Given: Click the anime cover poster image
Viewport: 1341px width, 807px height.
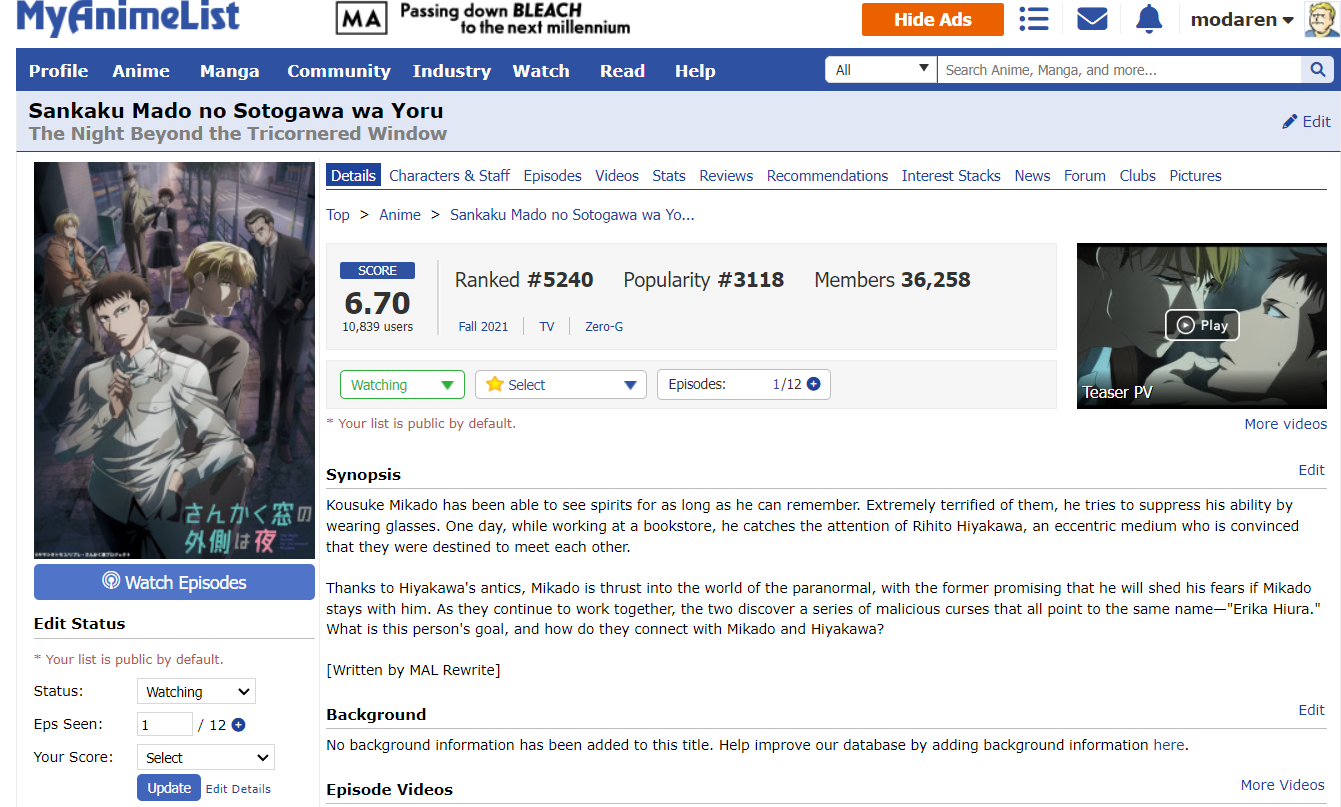Looking at the screenshot, I should 174,360.
